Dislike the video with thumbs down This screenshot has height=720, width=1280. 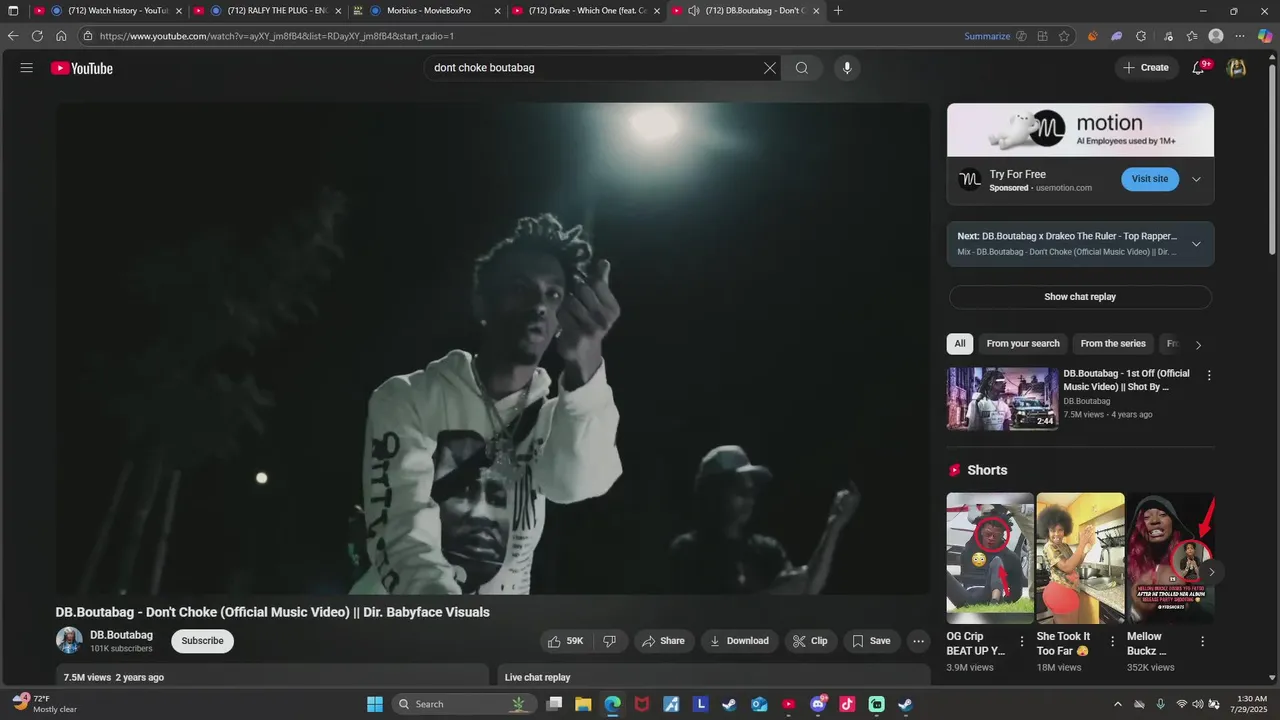pyautogui.click(x=610, y=641)
